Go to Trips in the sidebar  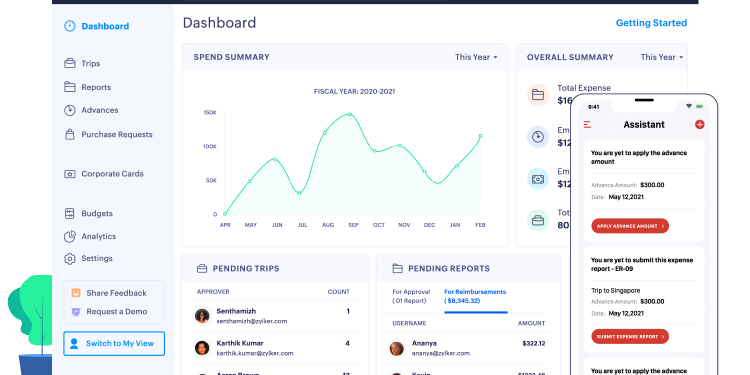tap(90, 64)
